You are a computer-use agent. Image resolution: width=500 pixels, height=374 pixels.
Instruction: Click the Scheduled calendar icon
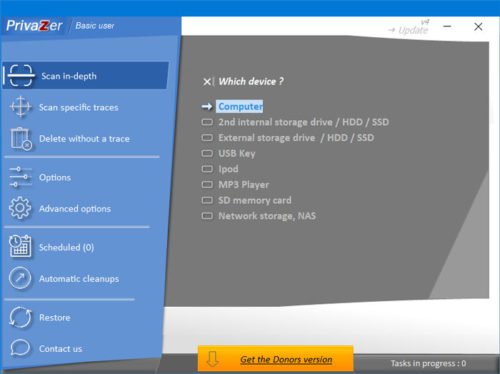(20, 247)
